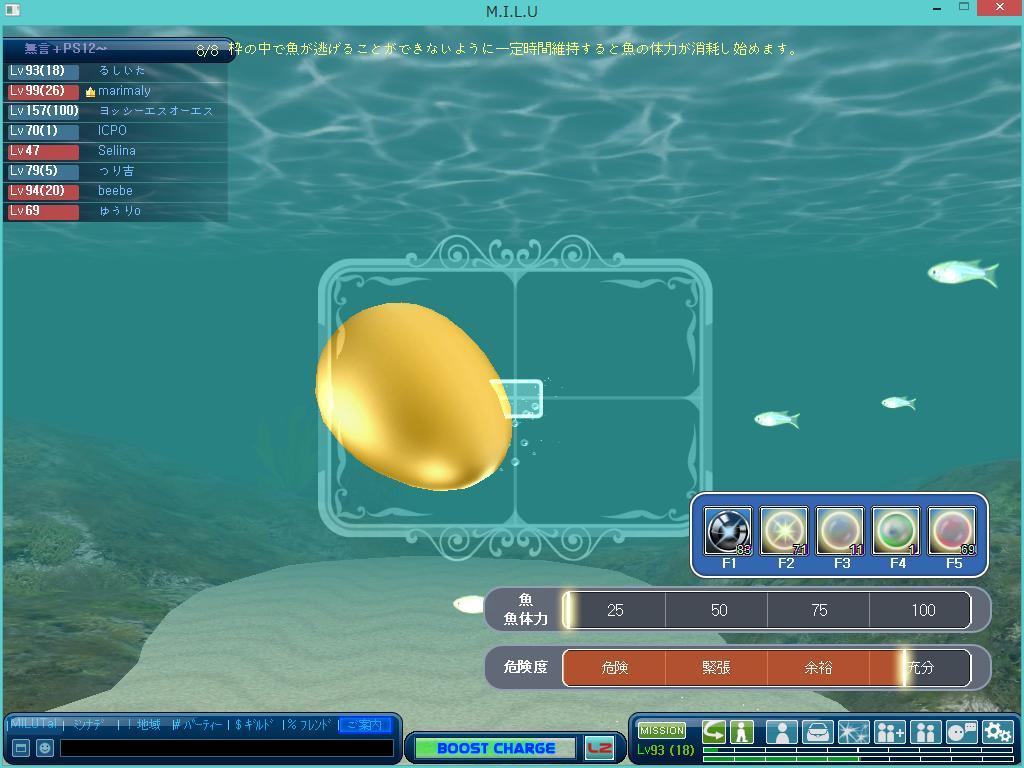Switch to the ご案内 chat tab
This screenshot has height=768, width=1024.
click(x=365, y=725)
